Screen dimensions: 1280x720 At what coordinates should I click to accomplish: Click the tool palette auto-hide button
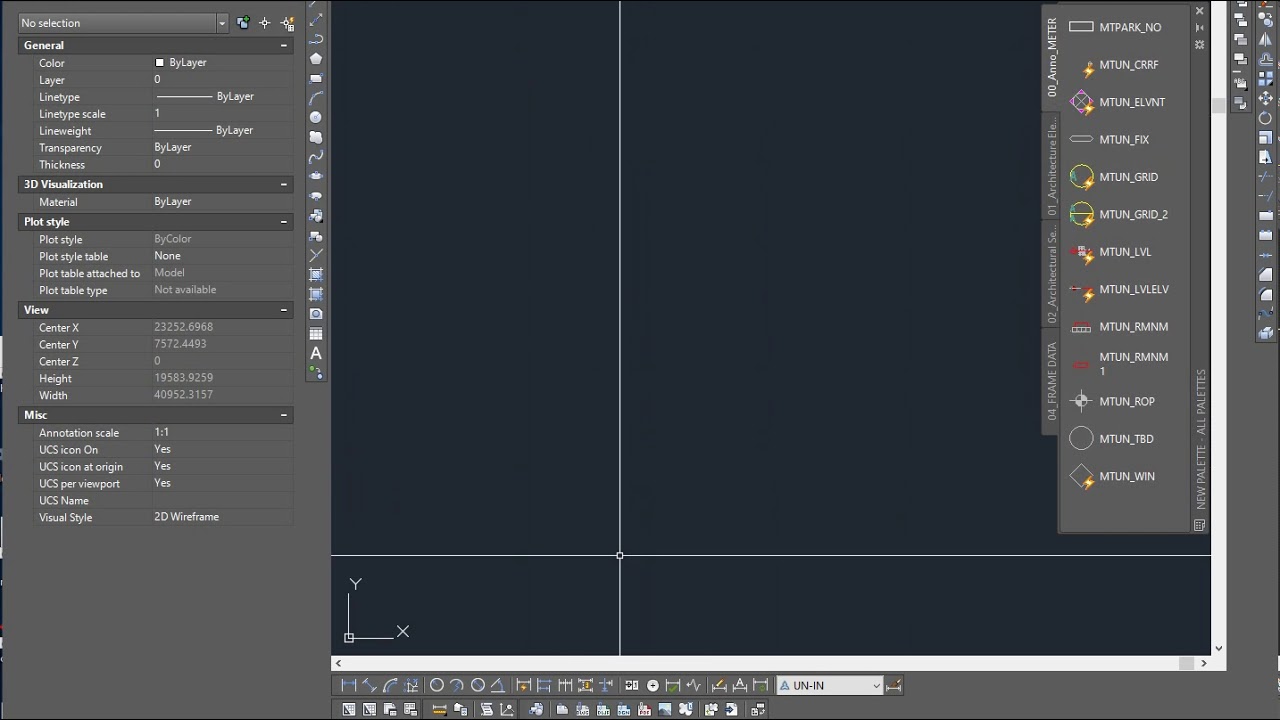[x=1200, y=28]
